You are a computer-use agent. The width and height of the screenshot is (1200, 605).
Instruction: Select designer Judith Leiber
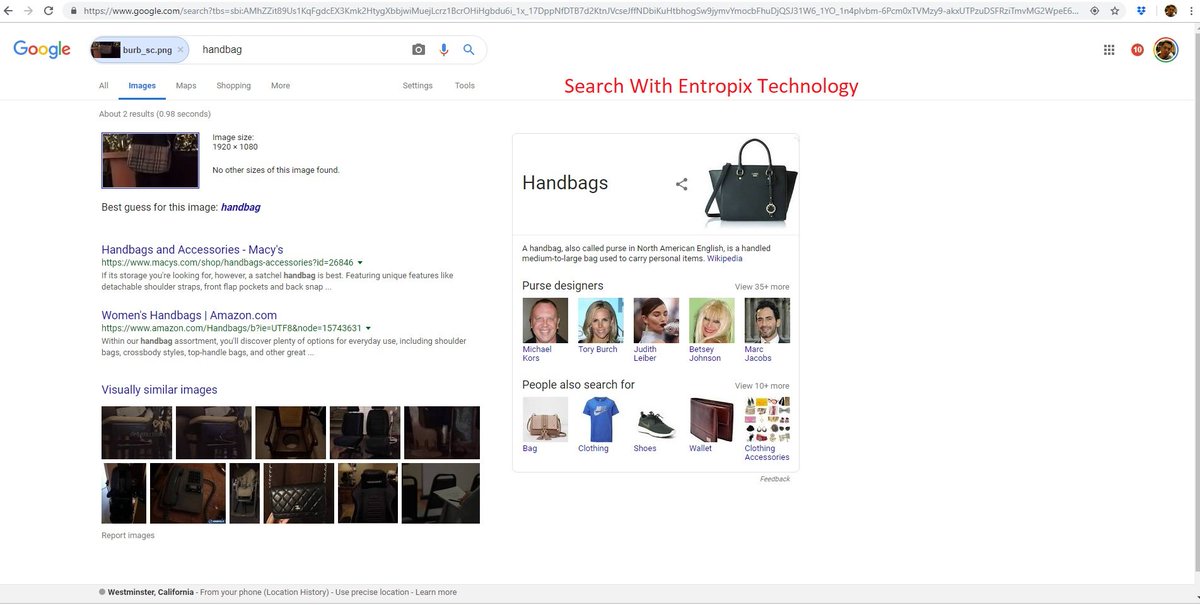tap(656, 330)
